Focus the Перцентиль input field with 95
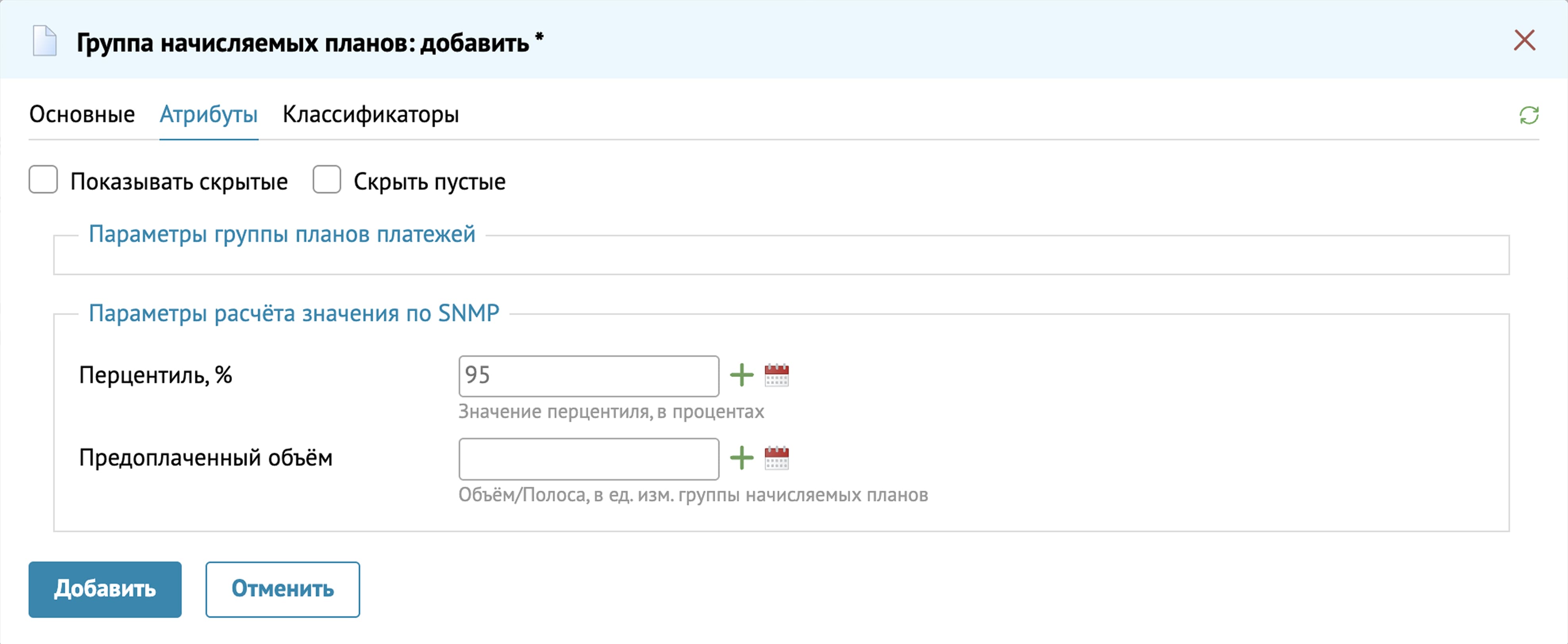Viewport: 1568px width, 644px height. tap(588, 376)
